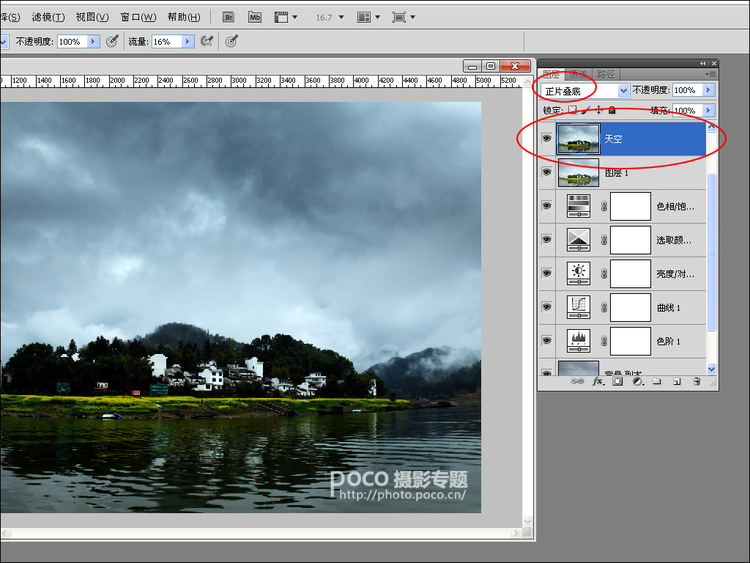The image size is (750, 563).
Task: Open the 流量 slider arrow
Action: (188, 42)
